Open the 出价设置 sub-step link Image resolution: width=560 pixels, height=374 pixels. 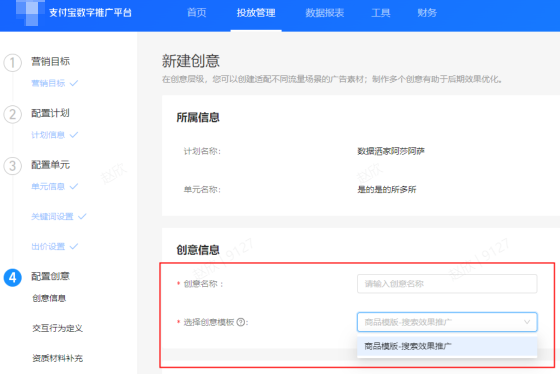[48, 246]
